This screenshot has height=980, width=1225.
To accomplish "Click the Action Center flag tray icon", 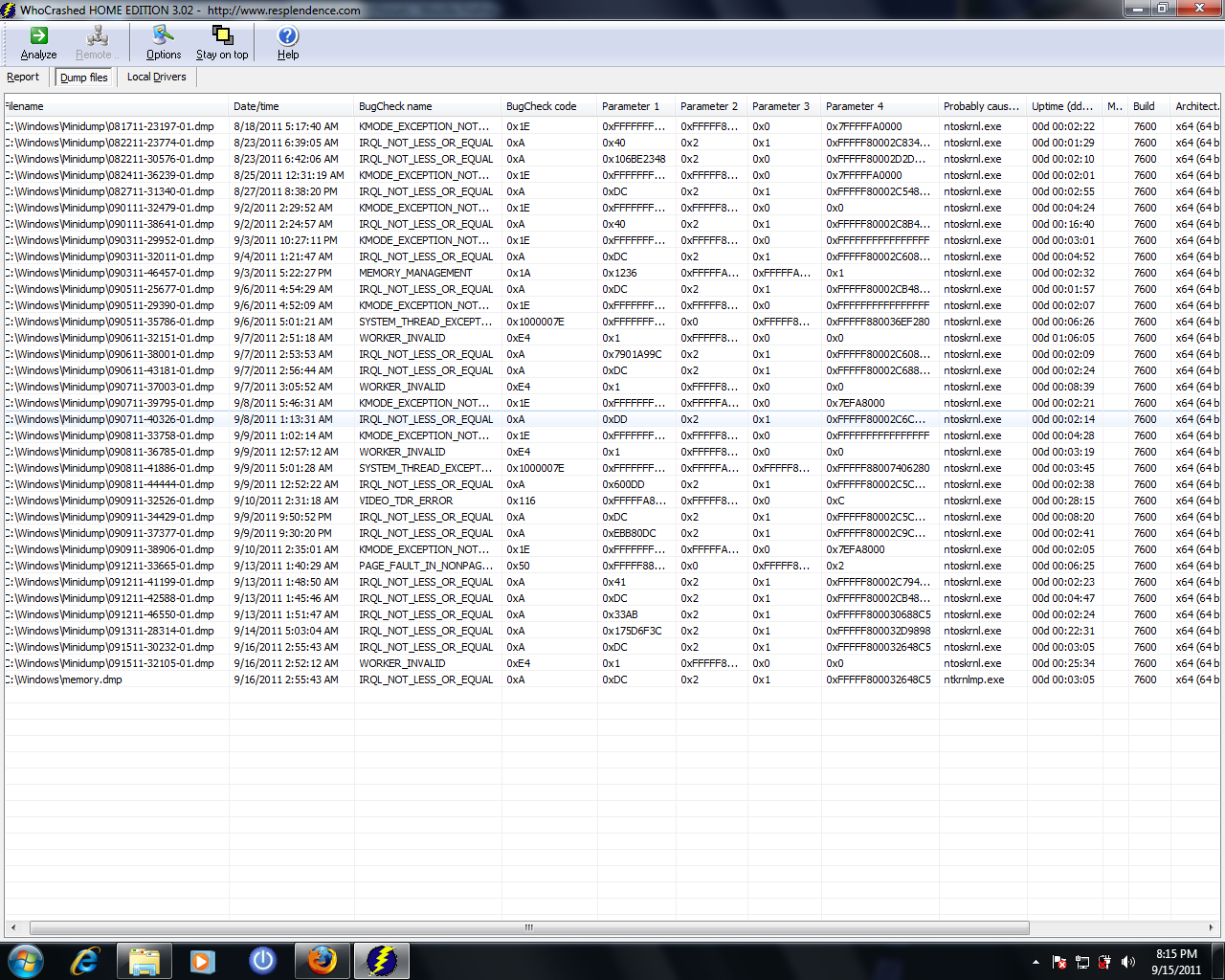I will click(x=1059, y=962).
